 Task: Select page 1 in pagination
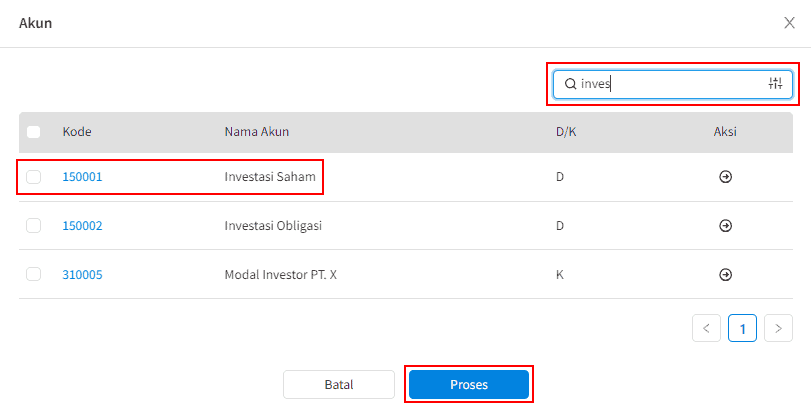pyautogui.click(x=742, y=328)
